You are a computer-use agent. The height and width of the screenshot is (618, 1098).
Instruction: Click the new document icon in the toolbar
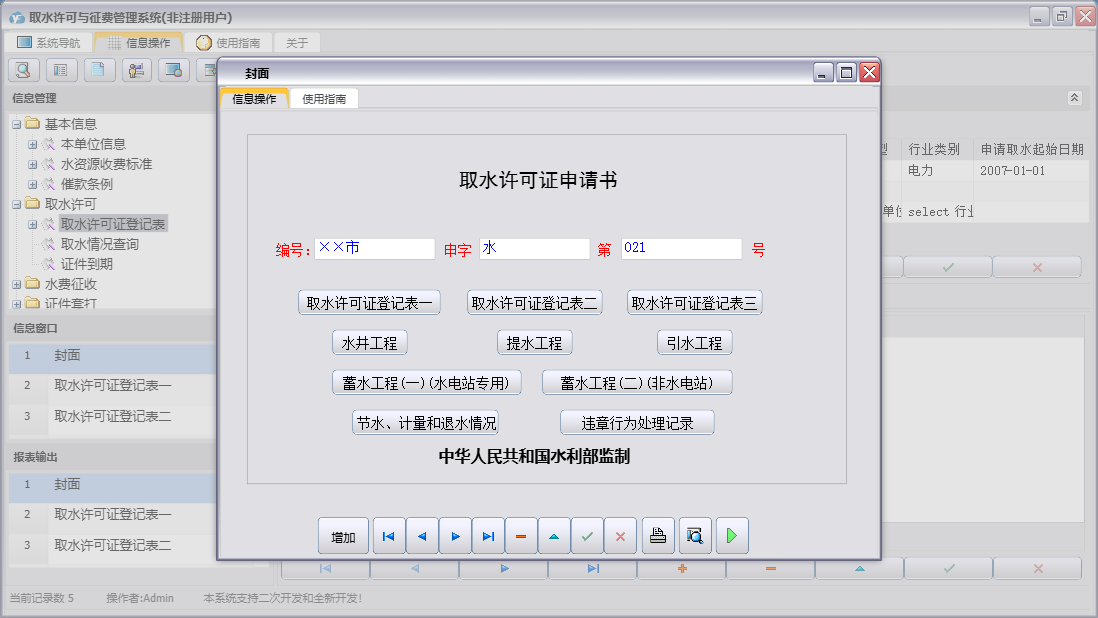point(98,70)
